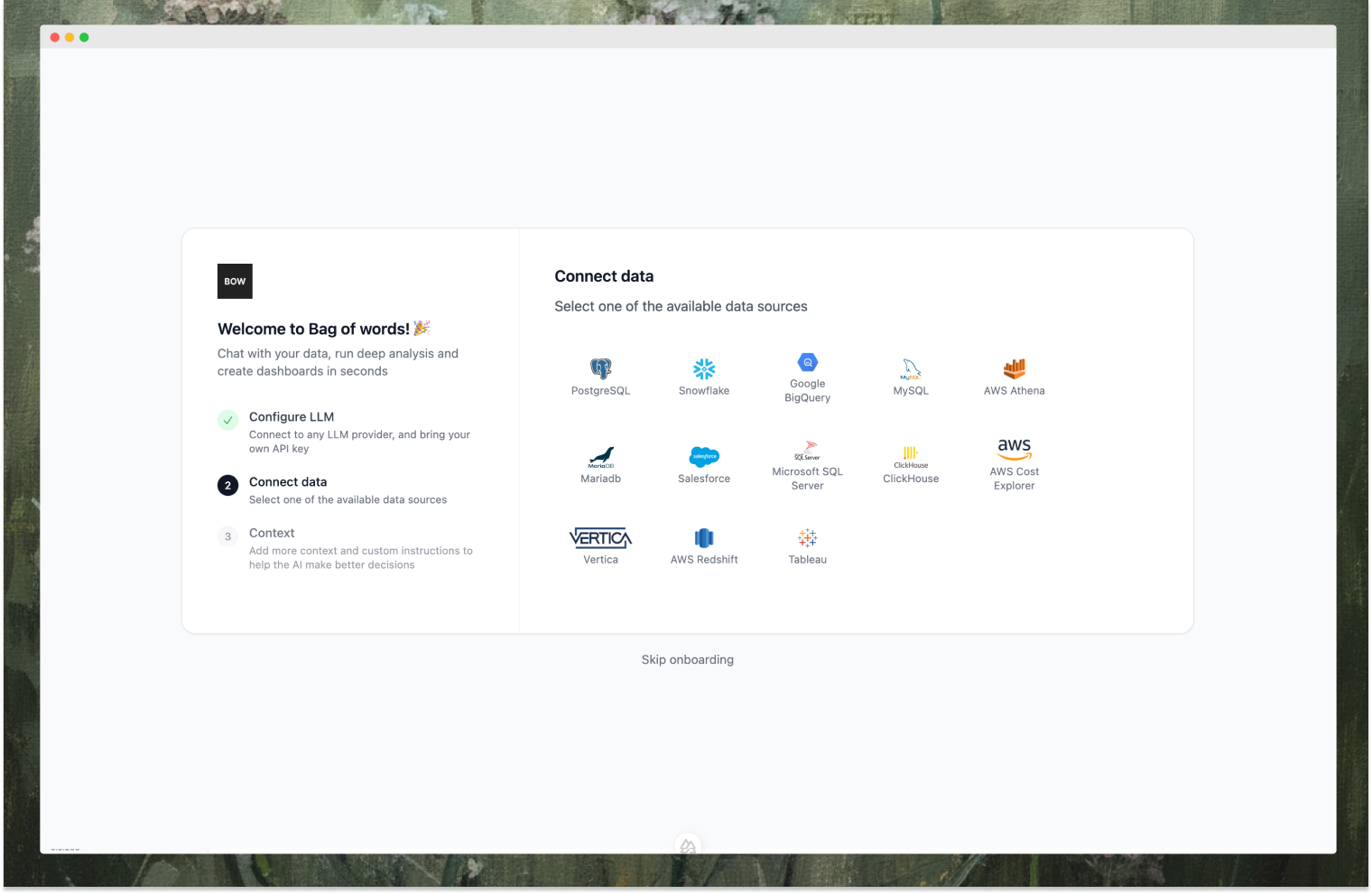Select the MySQL dolphin icon
Viewport: 1372px width, 894px height.
coord(911,368)
